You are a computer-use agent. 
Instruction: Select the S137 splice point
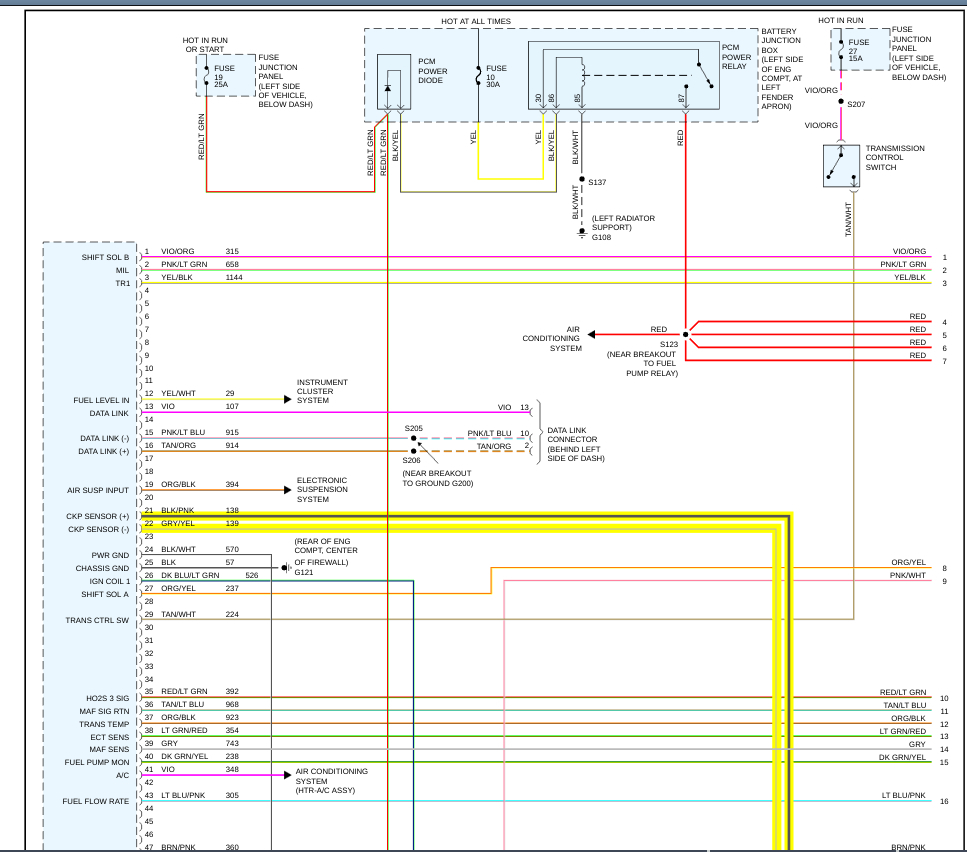(x=581, y=181)
